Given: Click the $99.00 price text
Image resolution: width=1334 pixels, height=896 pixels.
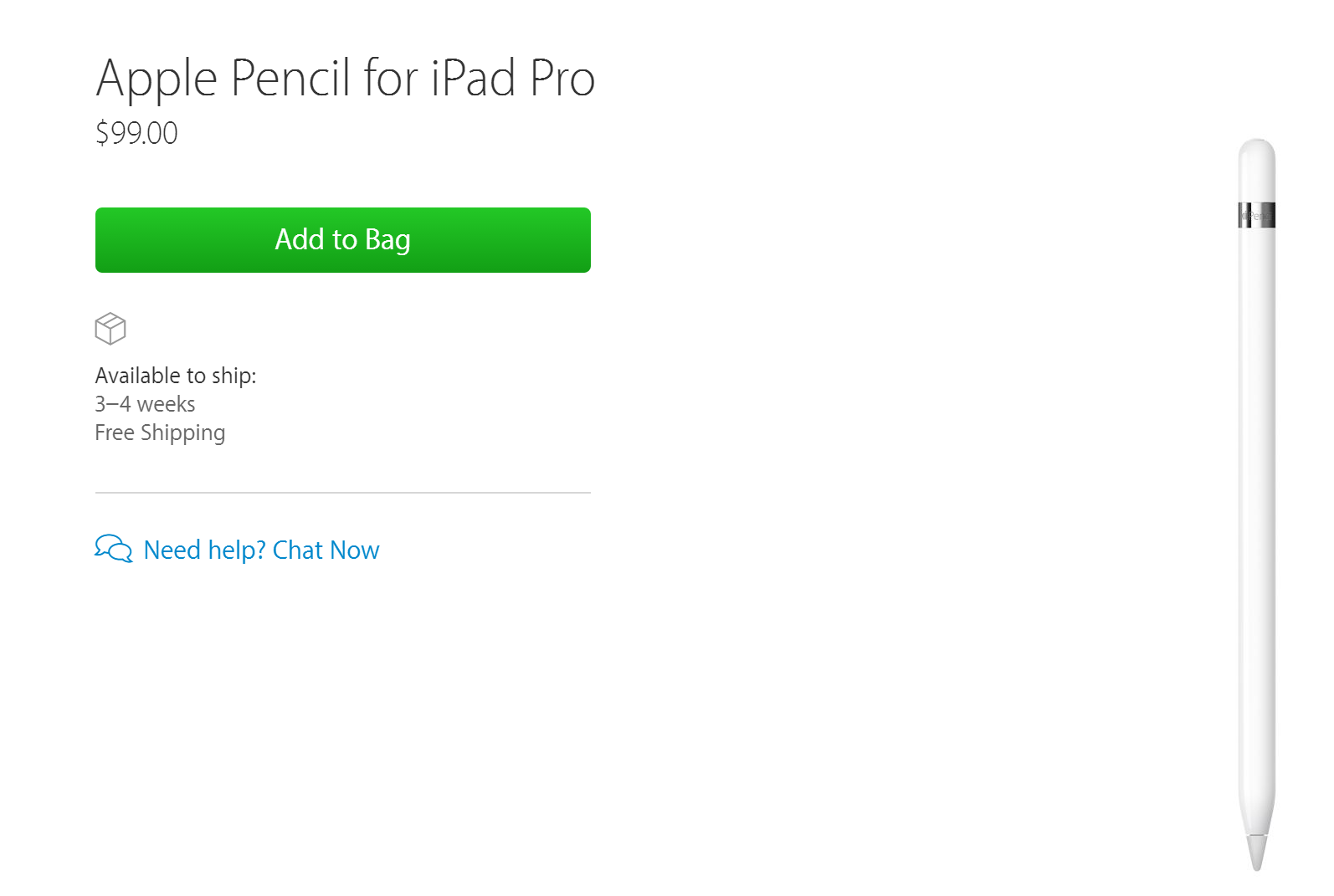Looking at the screenshot, I should pos(136,133).
